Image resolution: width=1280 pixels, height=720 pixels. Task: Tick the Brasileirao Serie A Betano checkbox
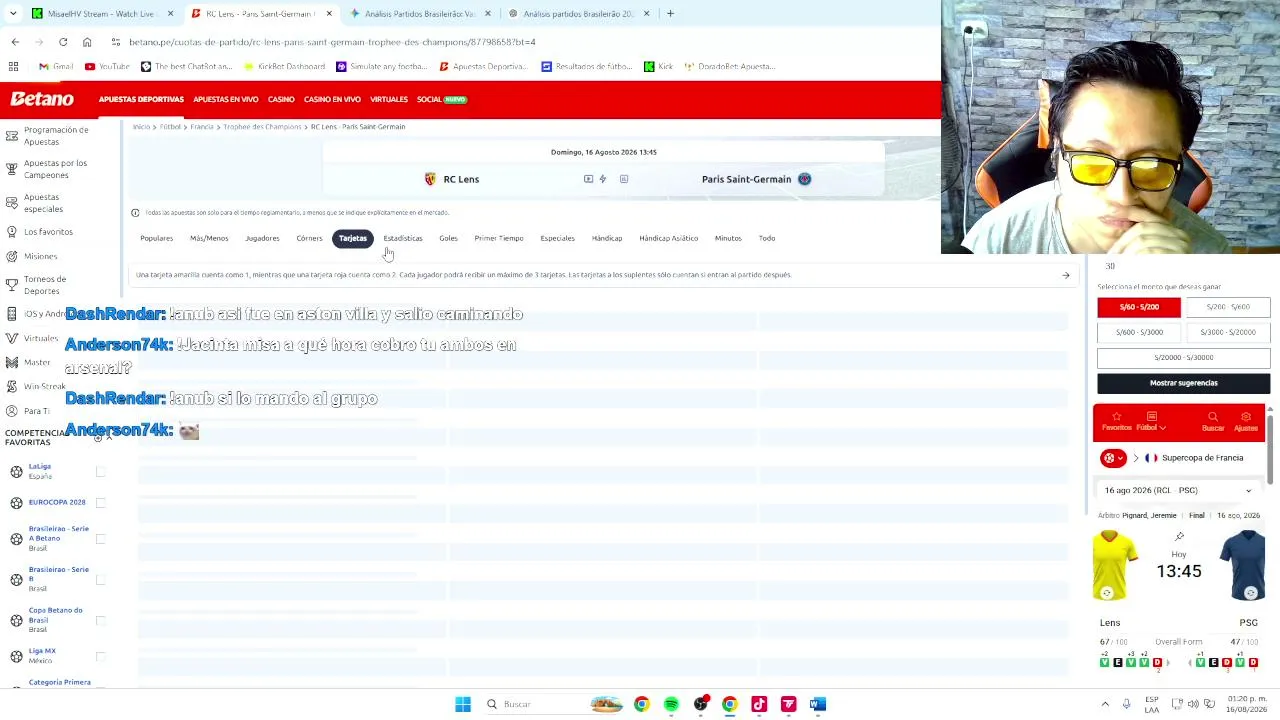coord(100,539)
